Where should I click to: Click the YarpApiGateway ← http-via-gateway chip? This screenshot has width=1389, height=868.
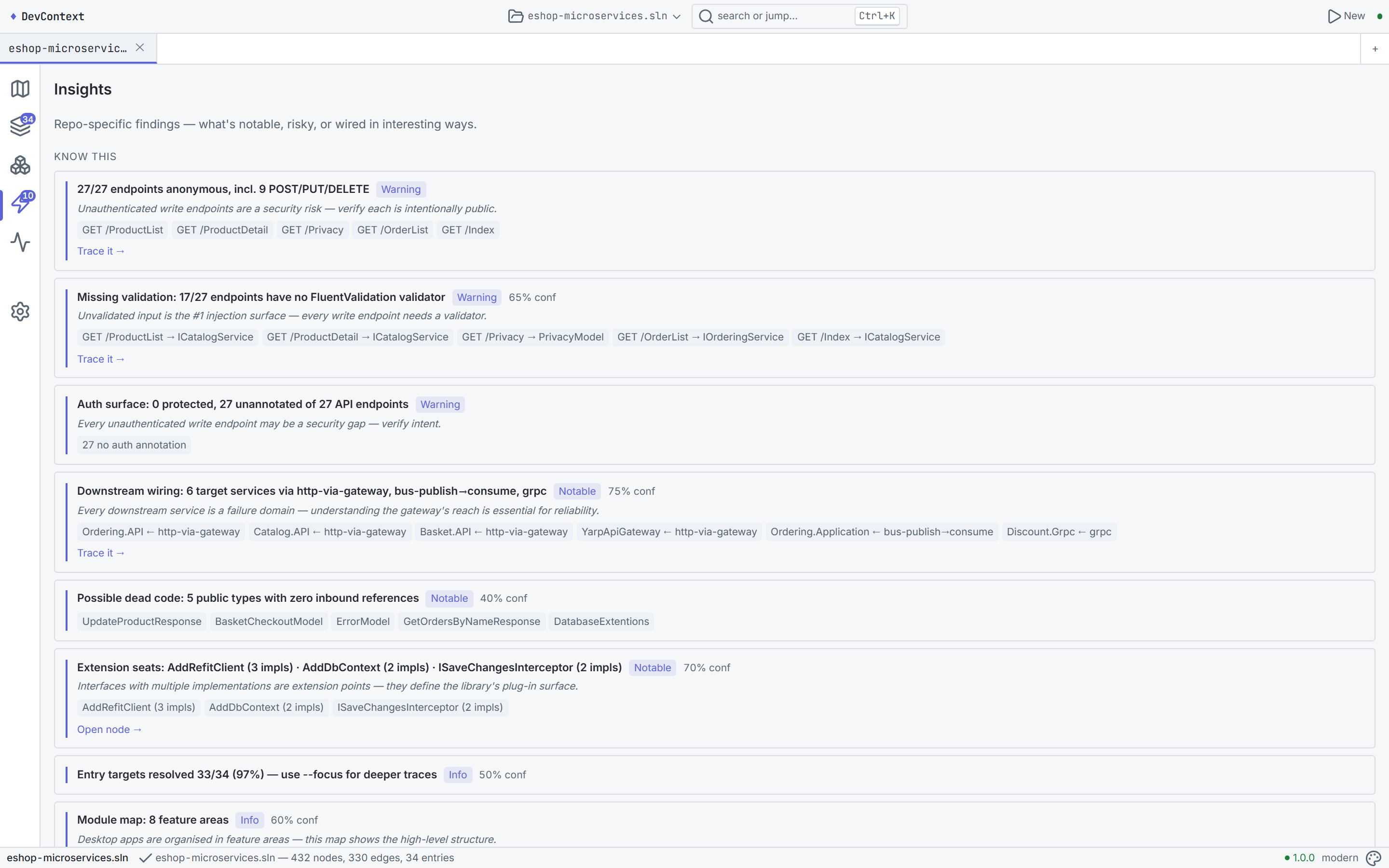[668, 531]
